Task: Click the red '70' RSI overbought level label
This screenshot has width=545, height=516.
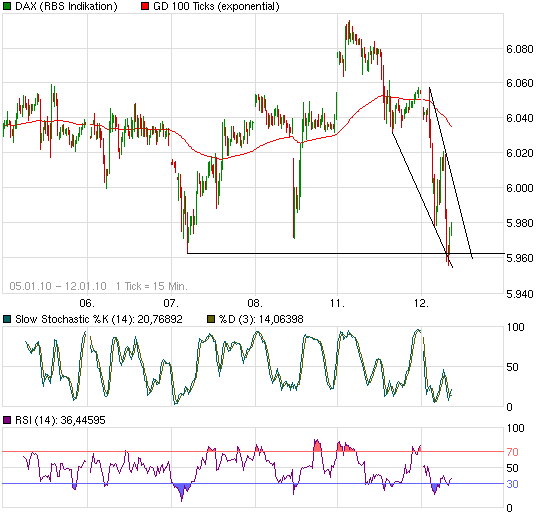Action: click(512, 452)
